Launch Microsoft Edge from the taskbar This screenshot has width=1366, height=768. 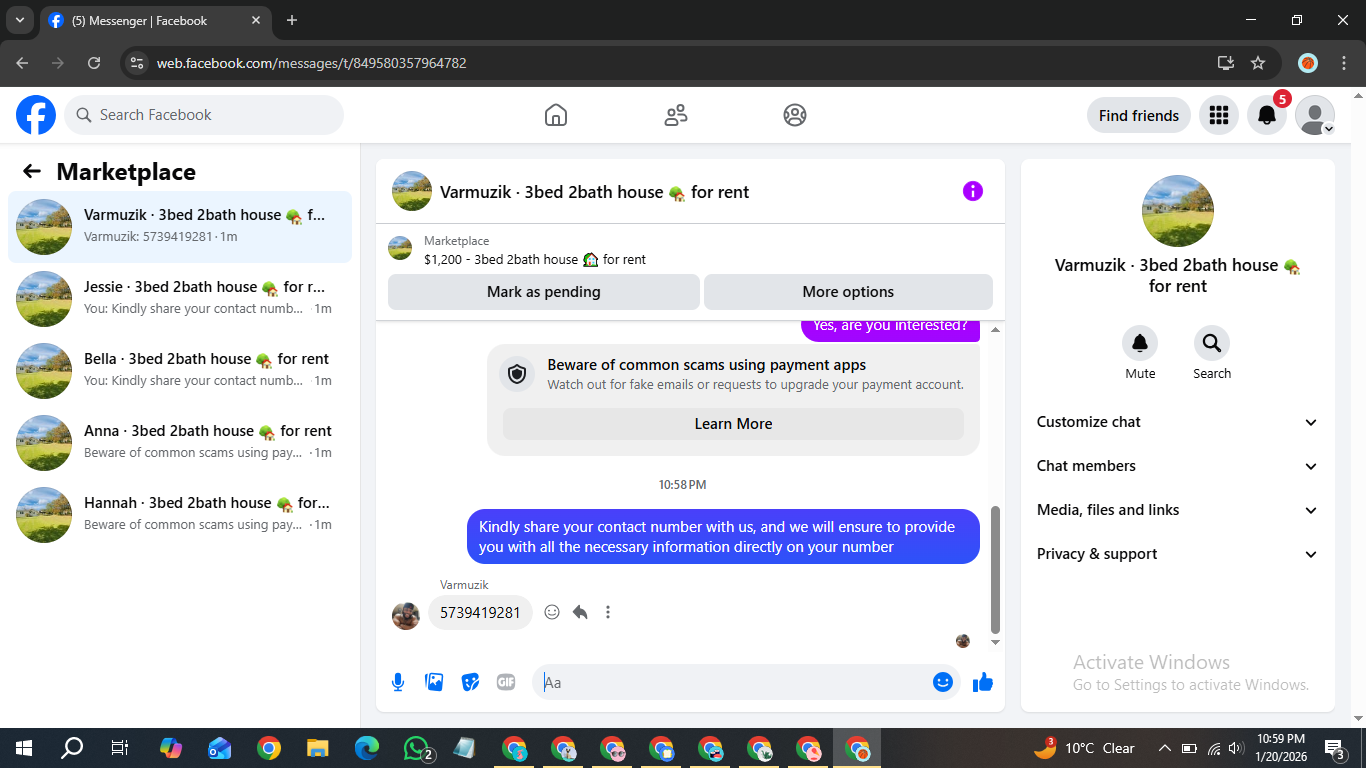point(367,748)
